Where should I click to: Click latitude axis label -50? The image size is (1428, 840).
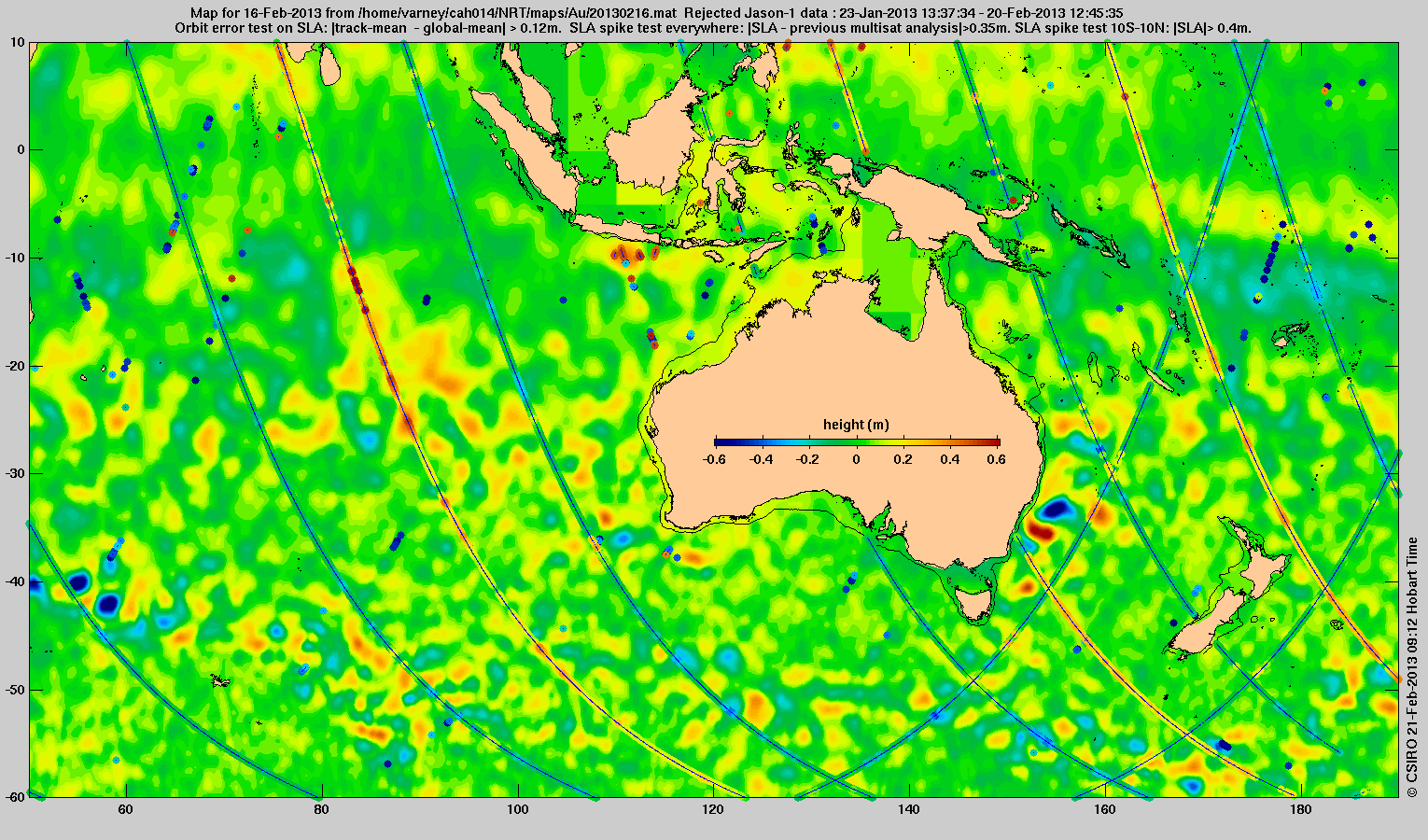click(x=15, y=690)
